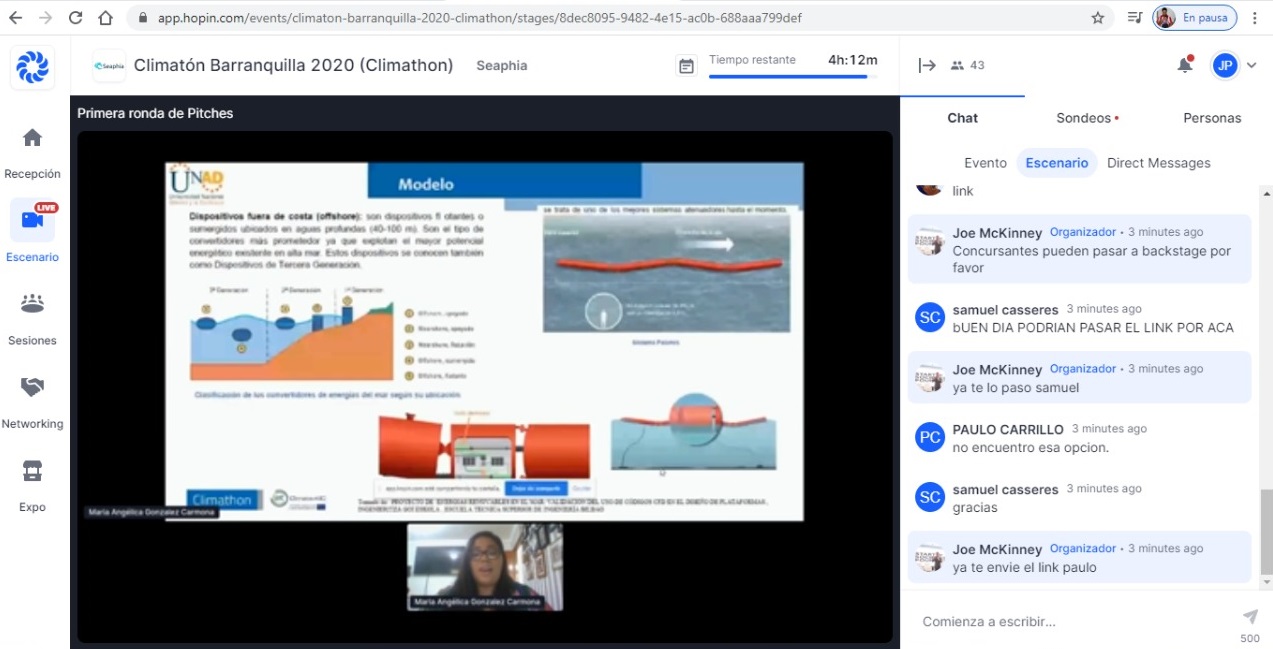This screenshot has height=649, width=1273.
Task: Click the 4h:12m remaining time value
Action: [852, 60]
